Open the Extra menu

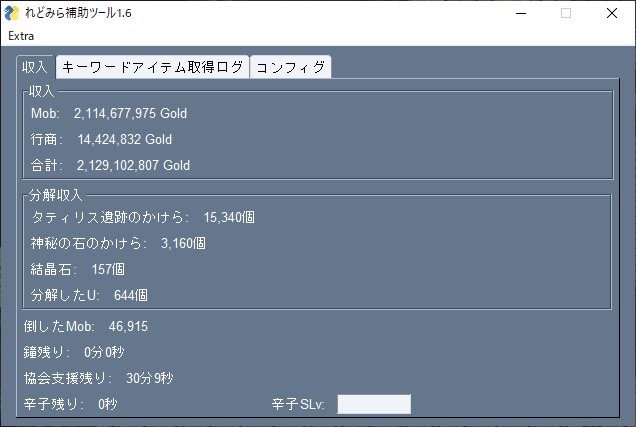21,36
